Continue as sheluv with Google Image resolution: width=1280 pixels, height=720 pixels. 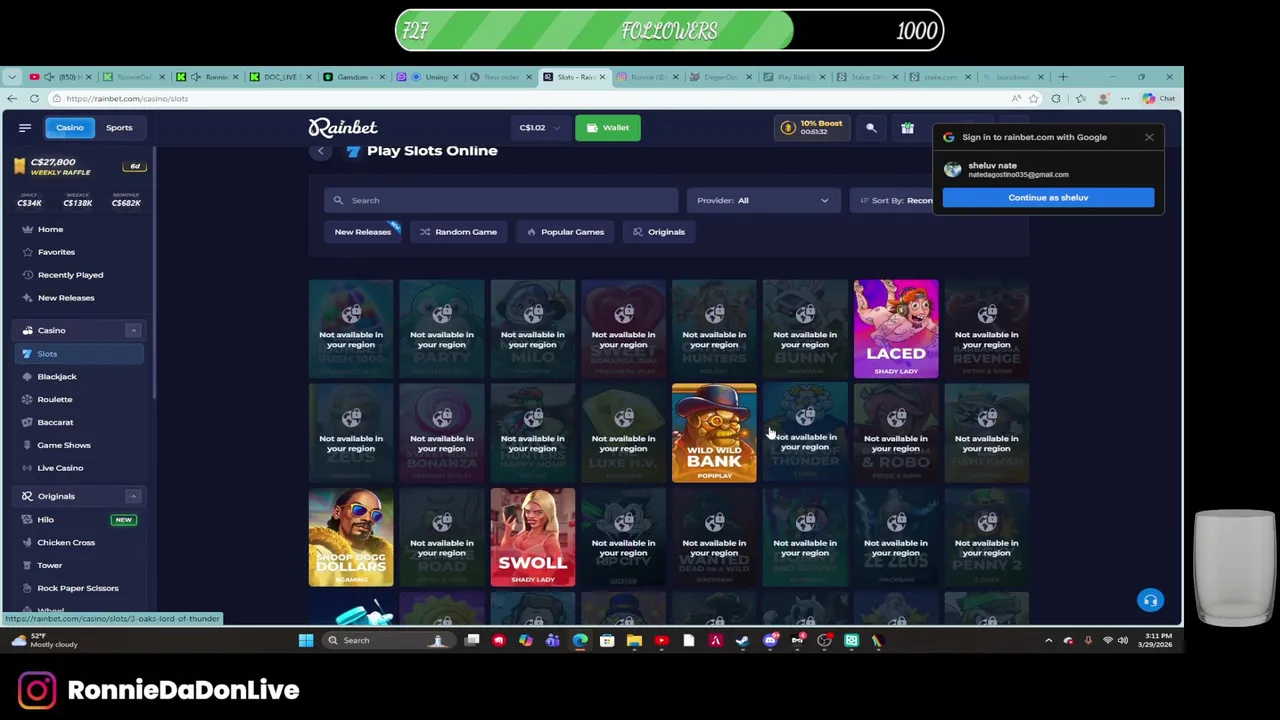(1048, 197)
